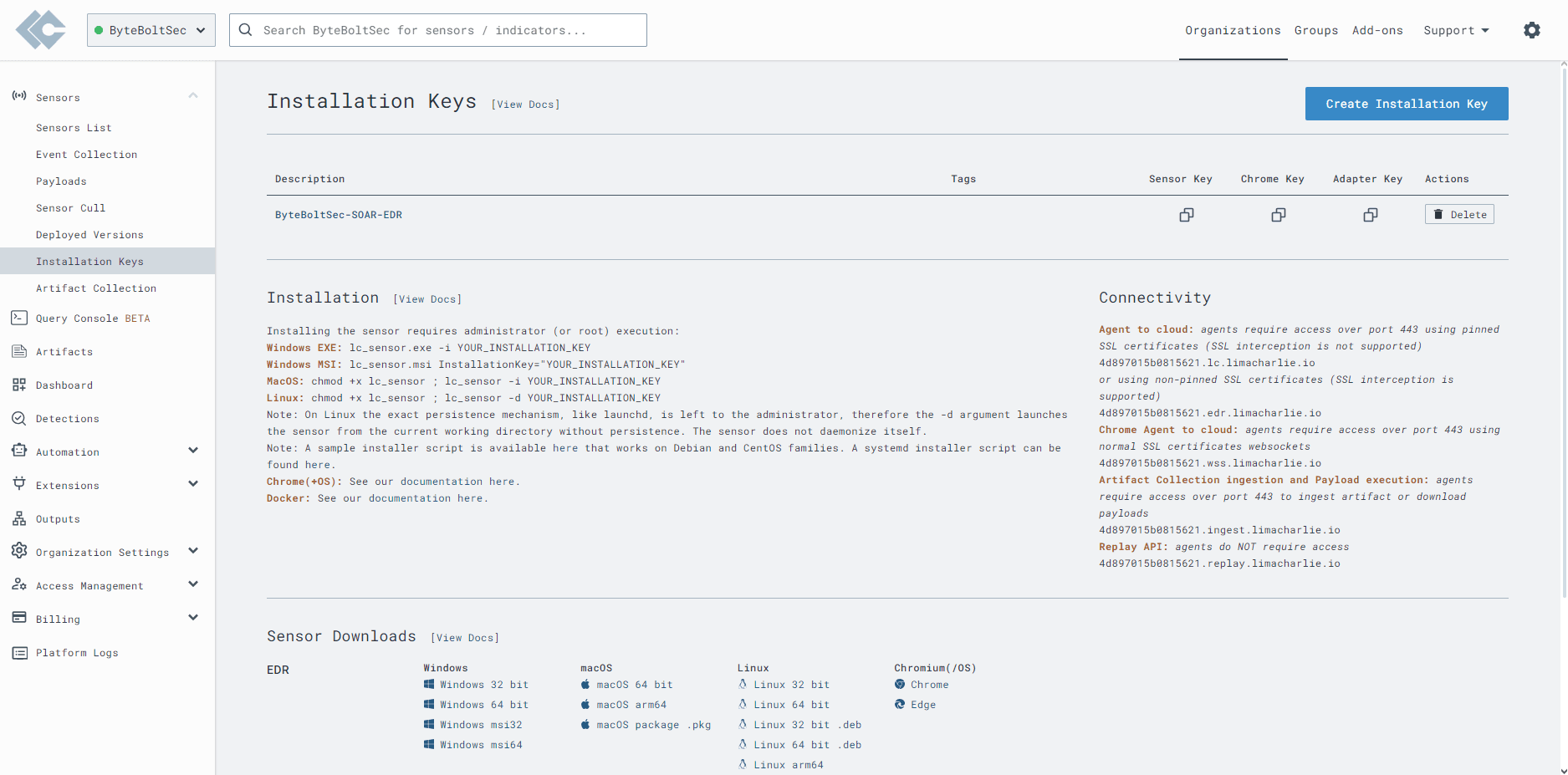This screenshot has height=775, width=1568.
Task: Expand the Extensions sidebar section
Action: tap(193, 484)
